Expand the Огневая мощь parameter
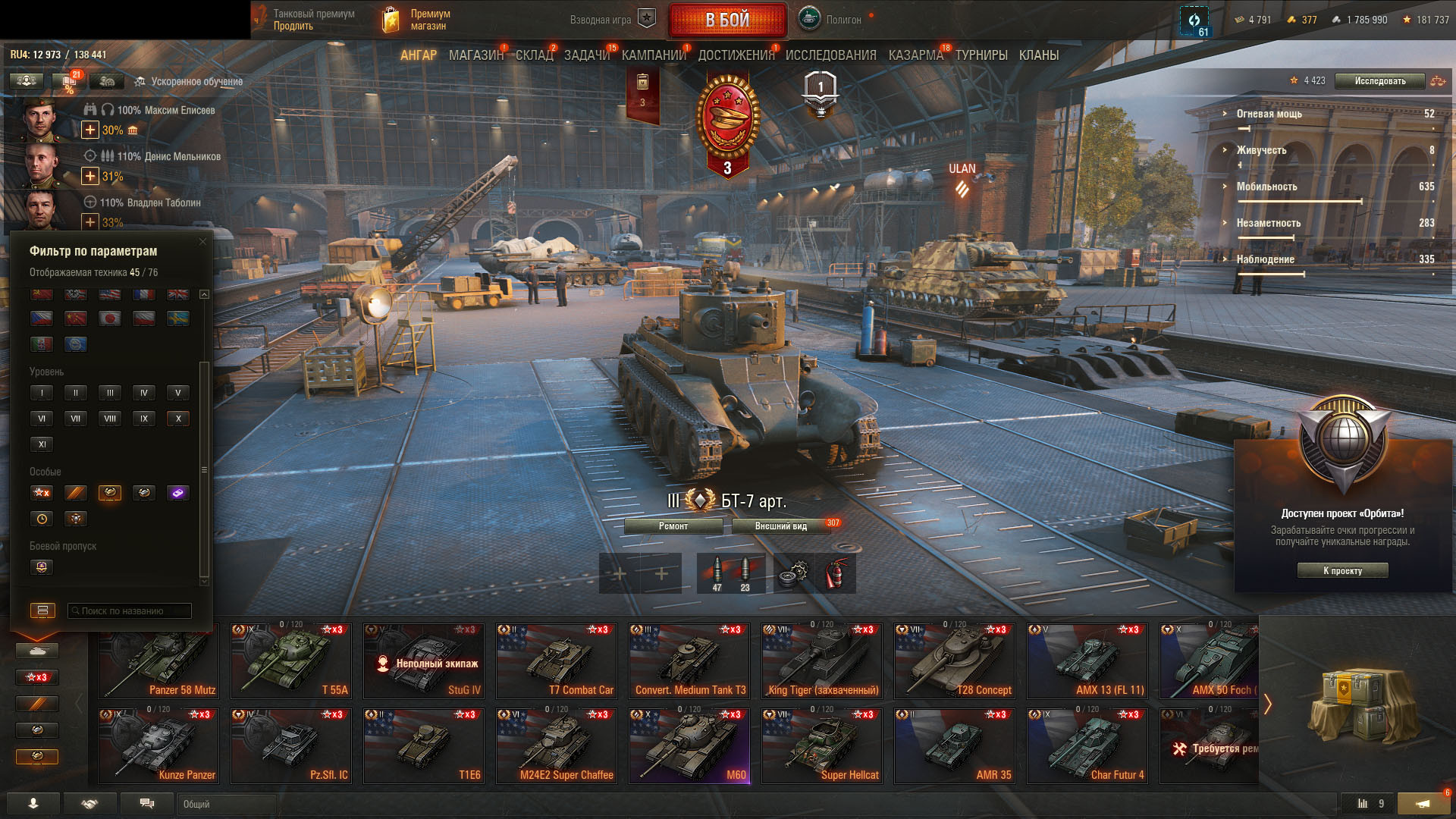The height and width of the screenshot is (819, 1456). click(x=1269, y=114)
